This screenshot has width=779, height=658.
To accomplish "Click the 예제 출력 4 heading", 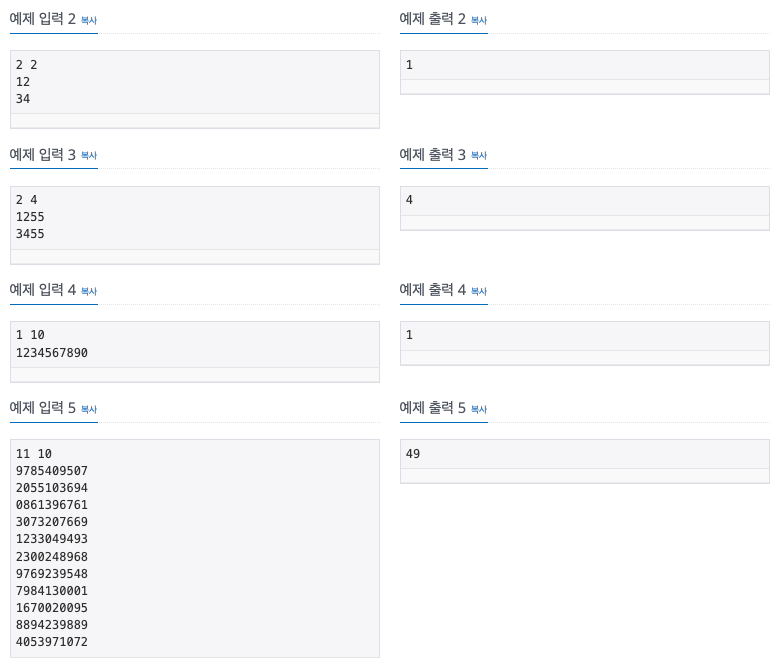I will 433,290.
